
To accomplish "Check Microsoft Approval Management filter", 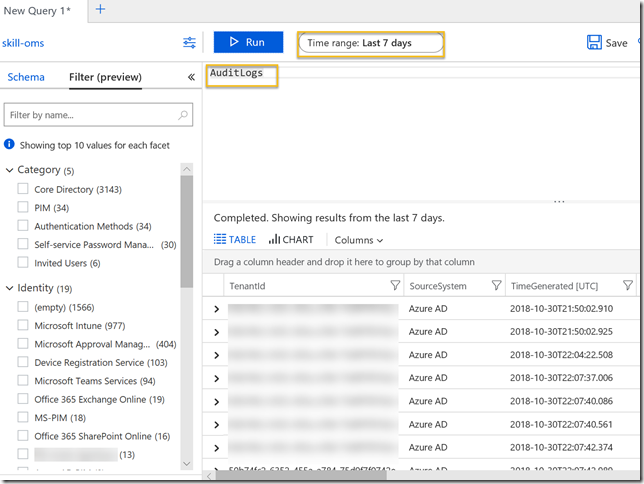I will [23, 343].
